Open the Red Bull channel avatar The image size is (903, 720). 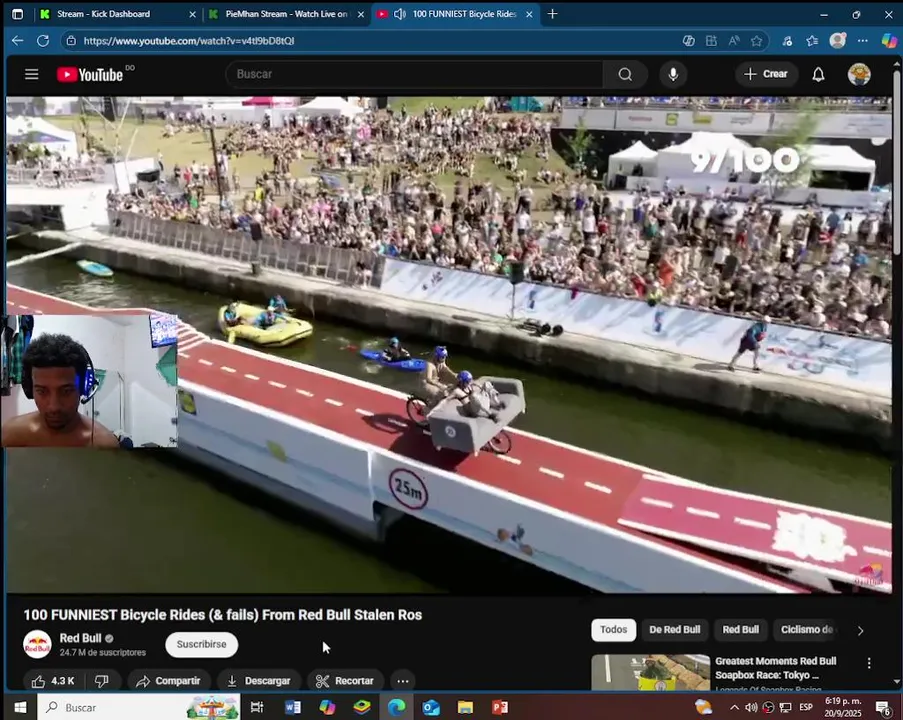pyautogui.click(x=37, y=645)
